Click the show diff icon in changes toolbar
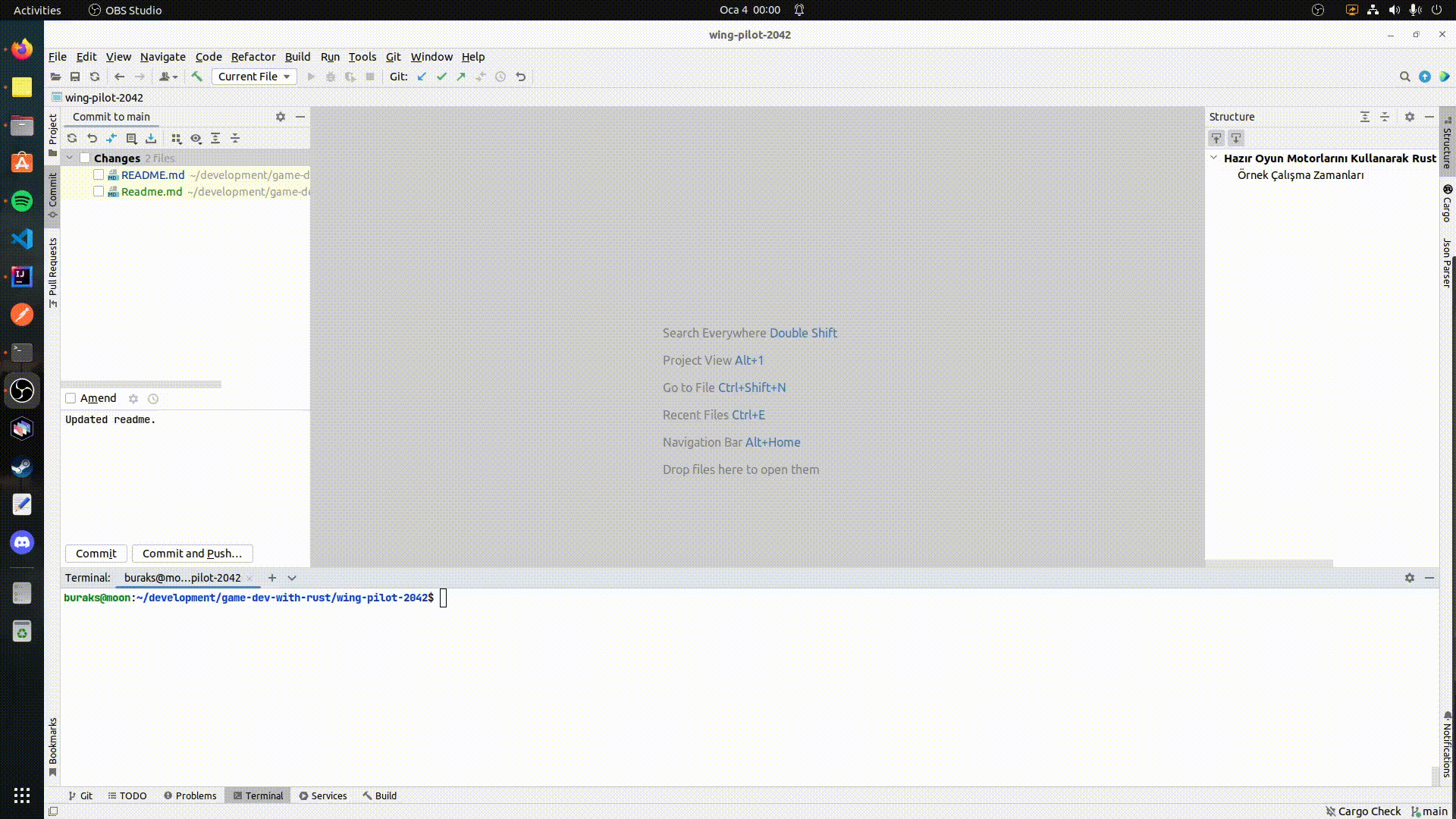Viewport: 1456px width, 819px height. 196,138
